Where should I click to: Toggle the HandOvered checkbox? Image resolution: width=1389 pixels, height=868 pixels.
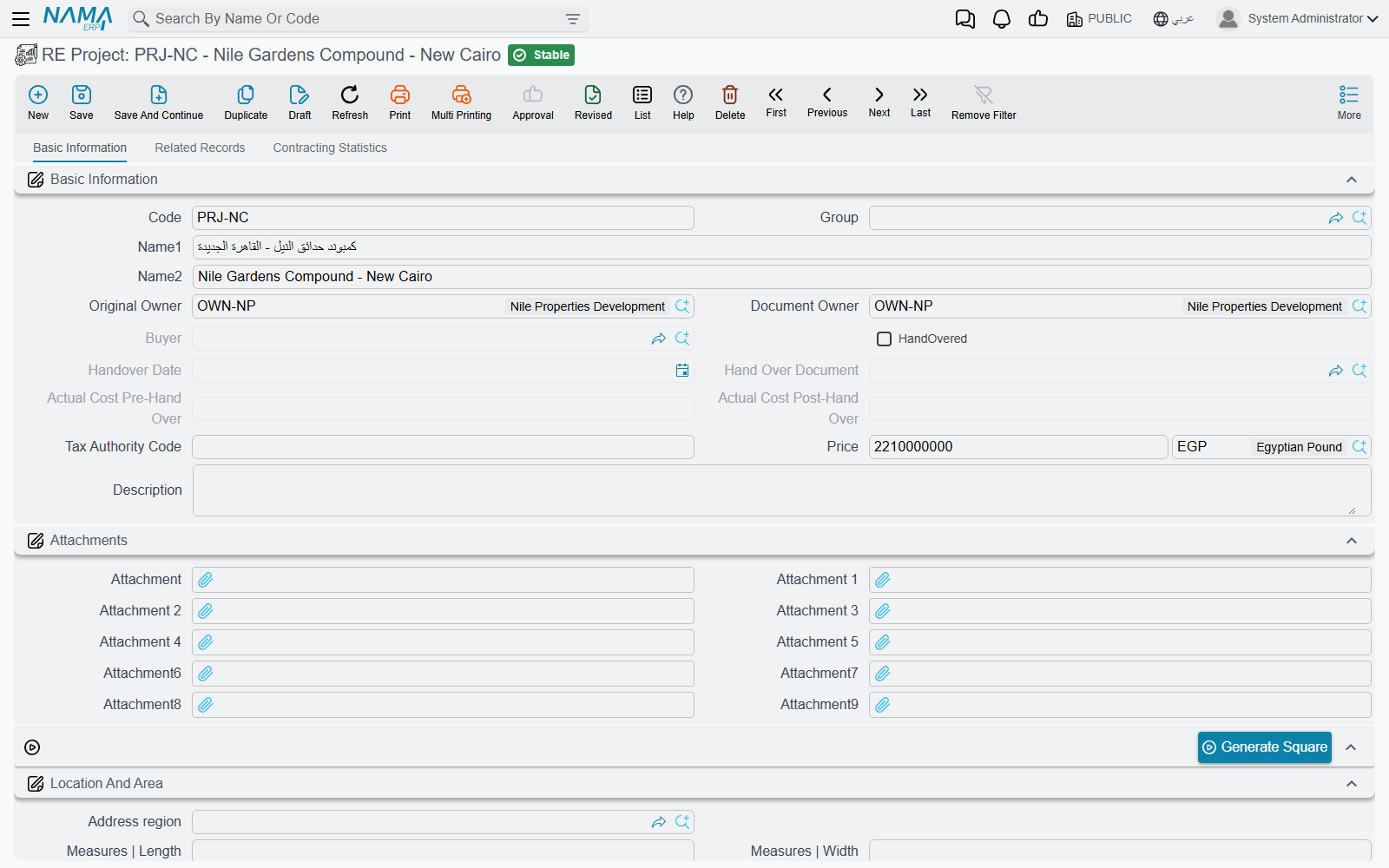click(884, 339)
